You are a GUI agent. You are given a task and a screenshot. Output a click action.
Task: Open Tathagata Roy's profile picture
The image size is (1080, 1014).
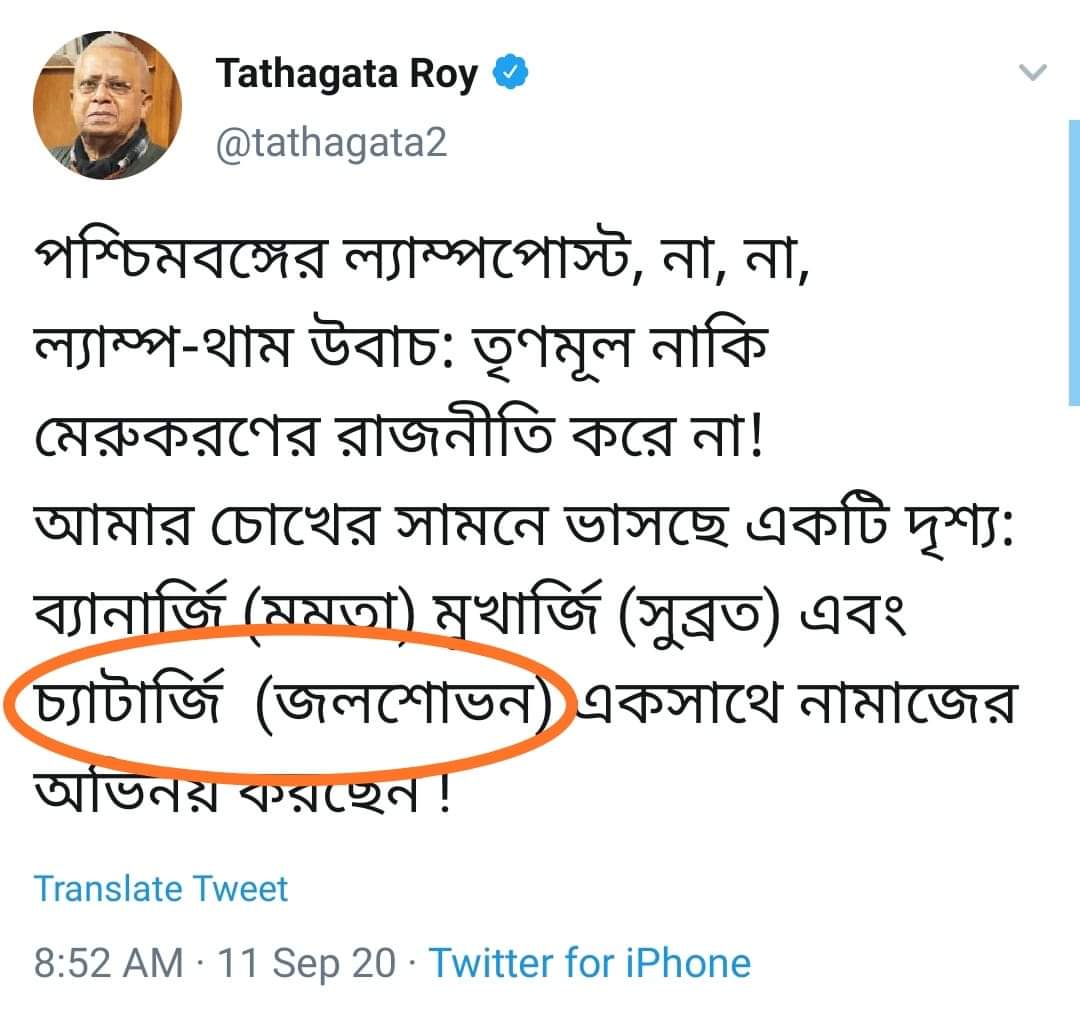(x=107, y=105)
